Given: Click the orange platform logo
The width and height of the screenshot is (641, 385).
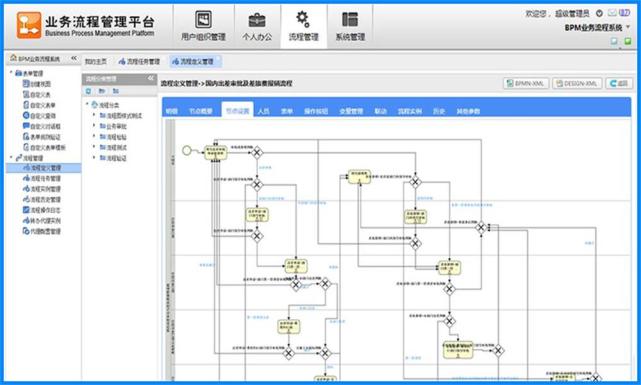Looking at the screenshot, I should [29, 25].
